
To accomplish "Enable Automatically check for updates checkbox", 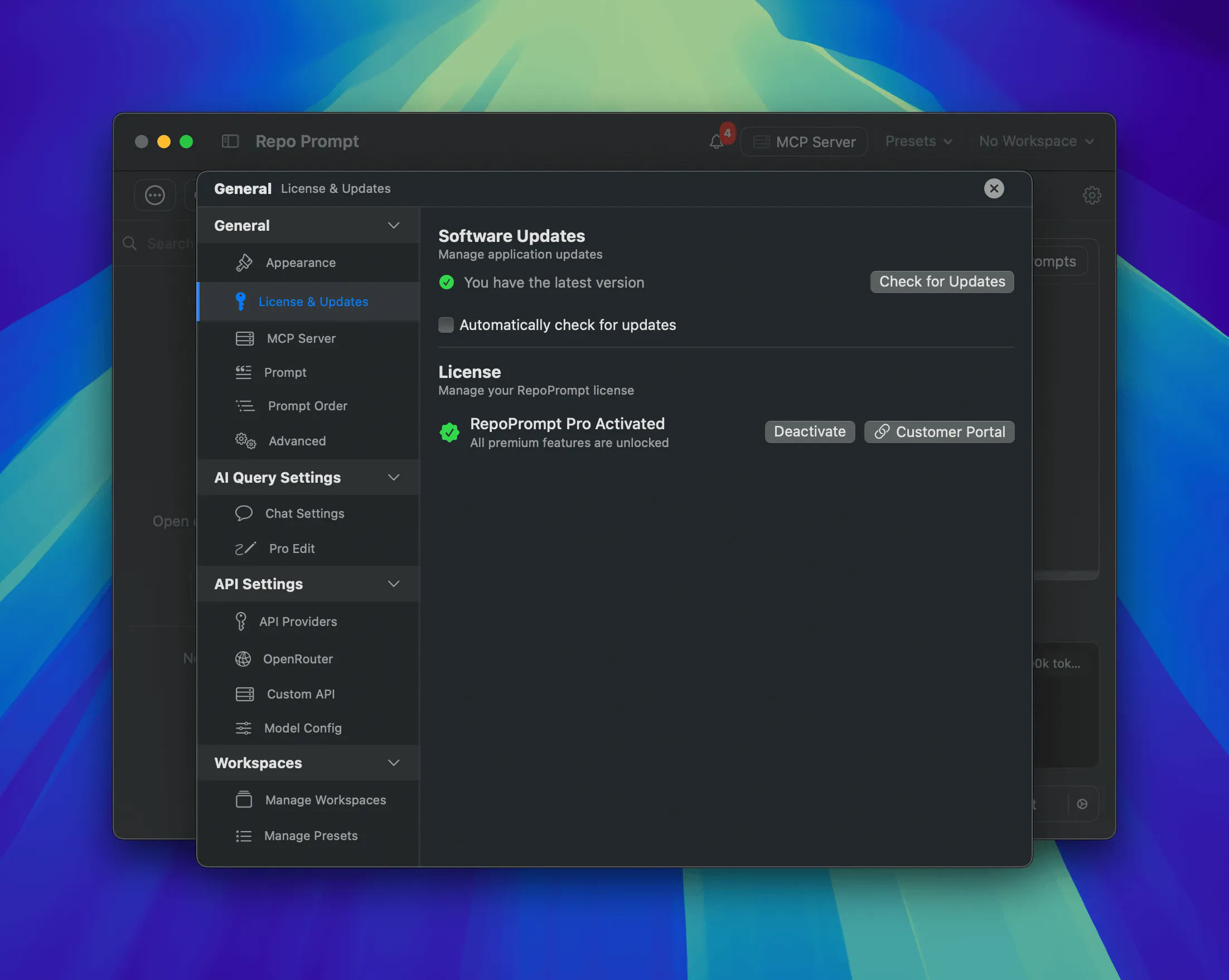I will click(x=446, y=325).
